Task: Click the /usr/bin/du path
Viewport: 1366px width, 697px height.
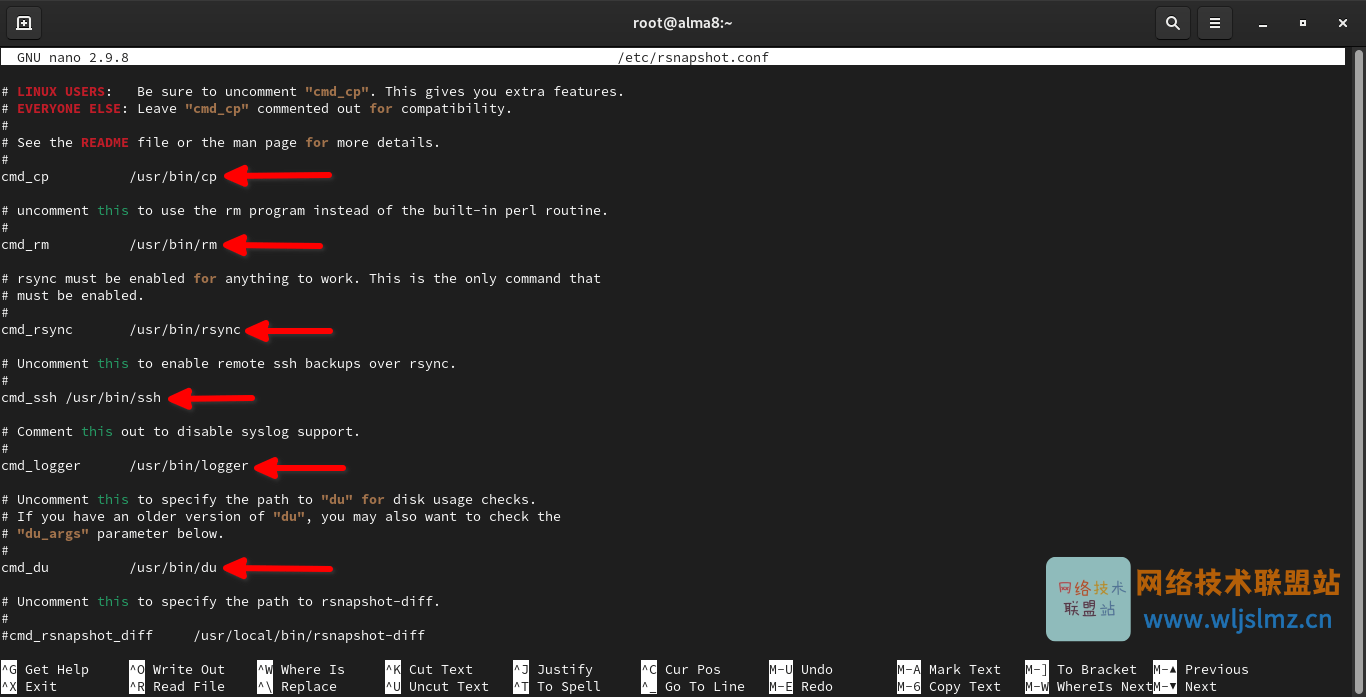Action: click(173, 568)
